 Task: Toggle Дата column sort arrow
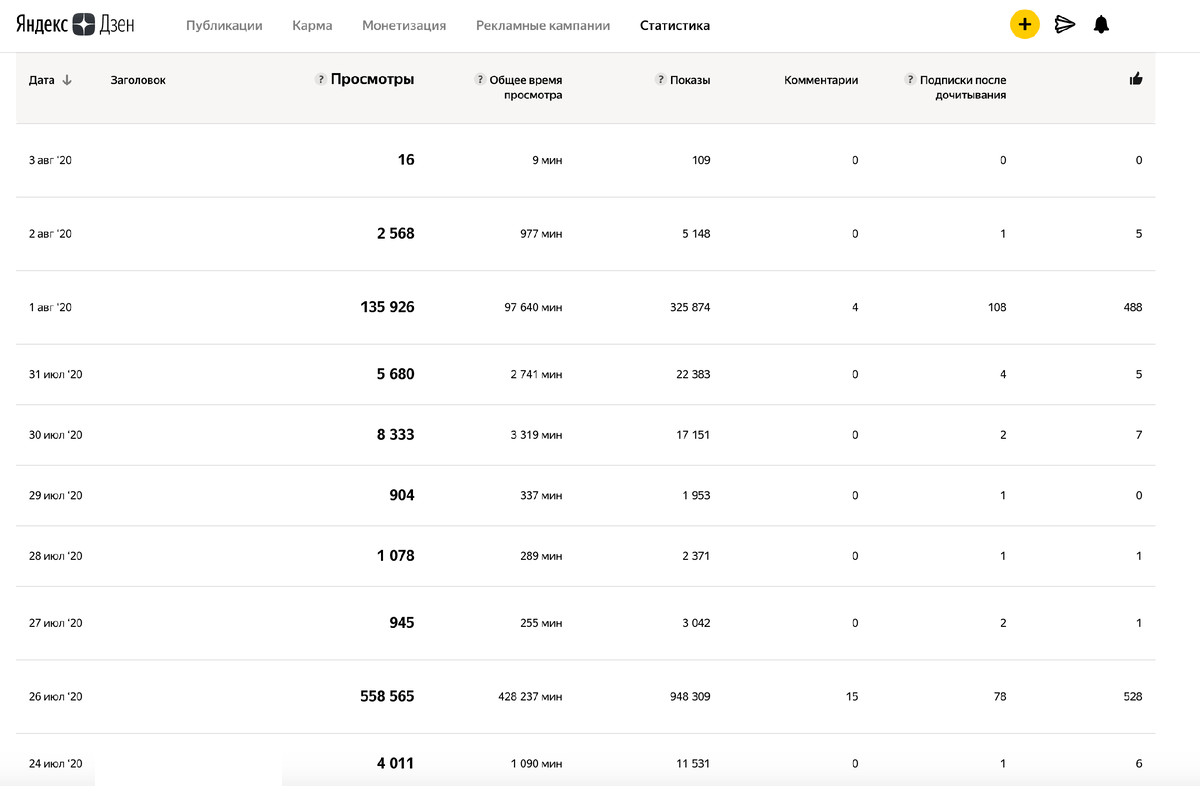(x=67, y=80)
